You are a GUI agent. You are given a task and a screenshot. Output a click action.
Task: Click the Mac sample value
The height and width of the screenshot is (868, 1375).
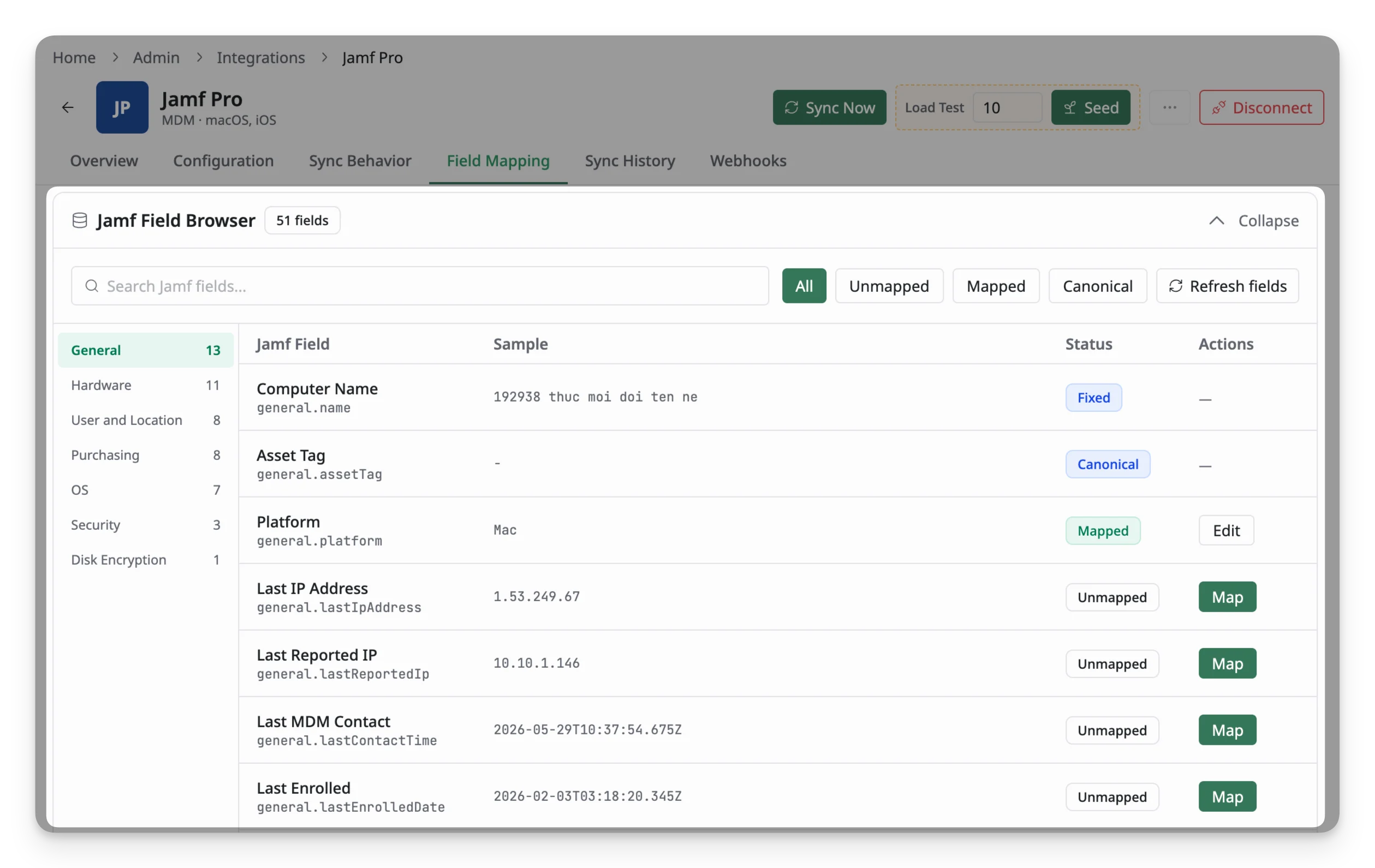(505, 530)
